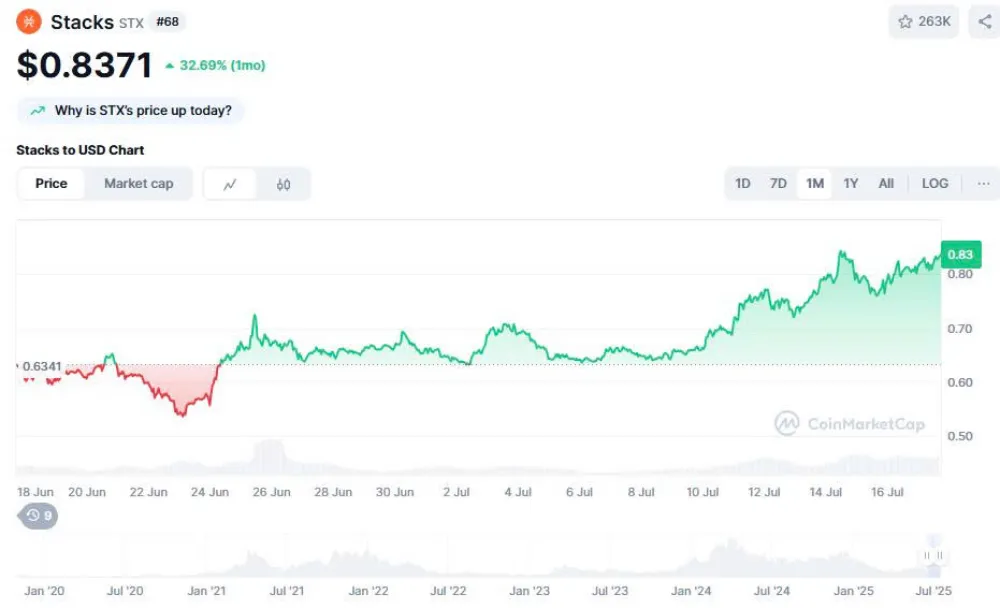Click the share icon
This screenshot has width=1000, height=609.
(x=985, y=21)
